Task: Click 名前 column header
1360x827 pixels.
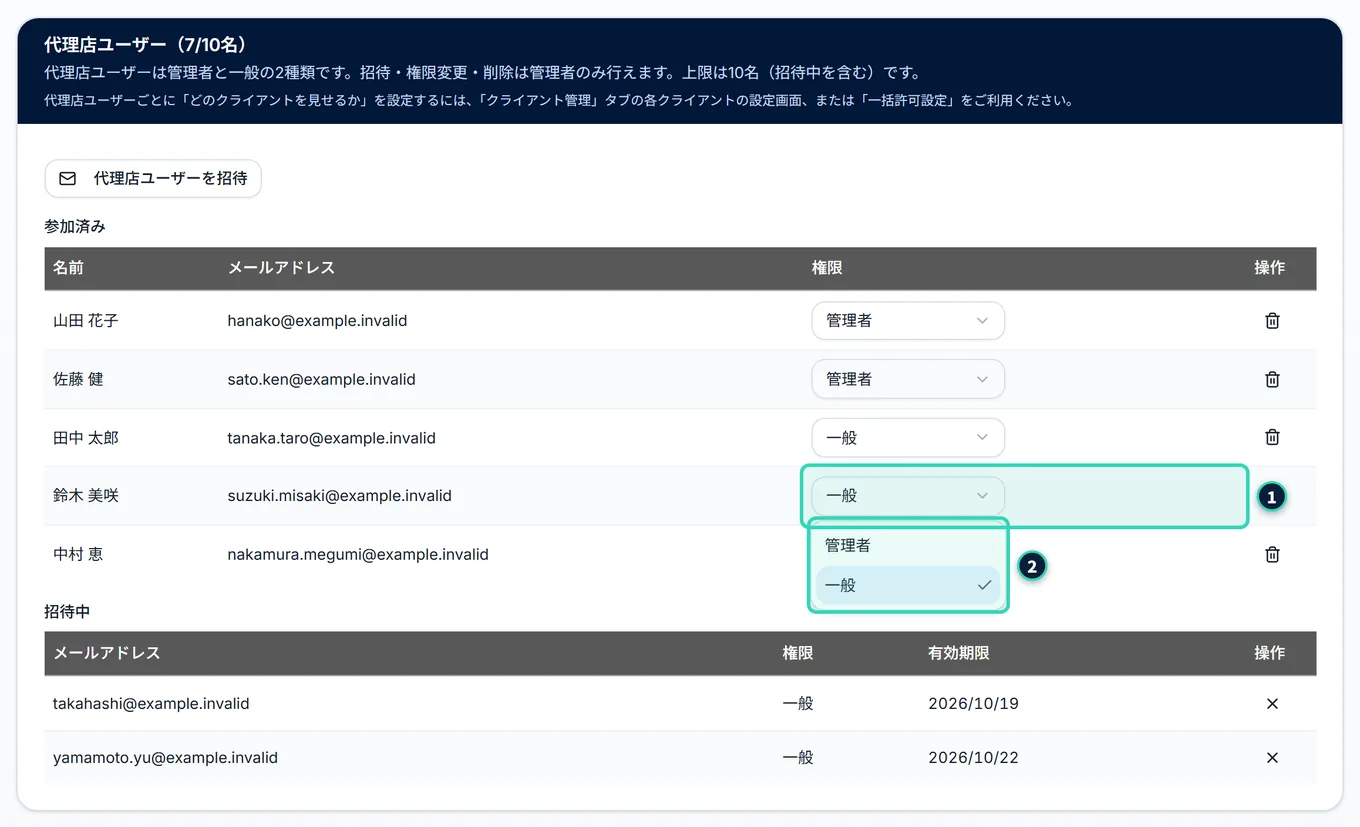Action: [68, 268]
